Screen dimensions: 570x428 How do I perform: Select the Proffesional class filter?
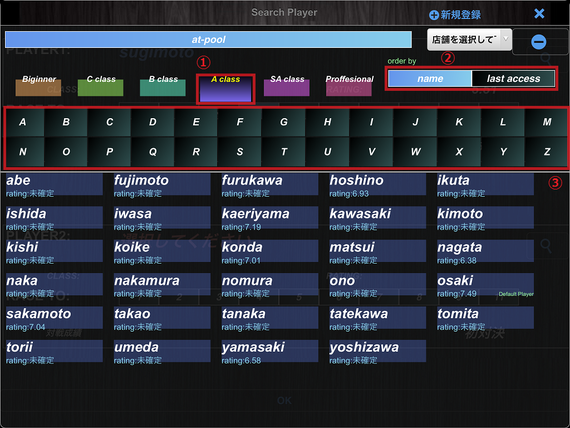click(349, 85)
